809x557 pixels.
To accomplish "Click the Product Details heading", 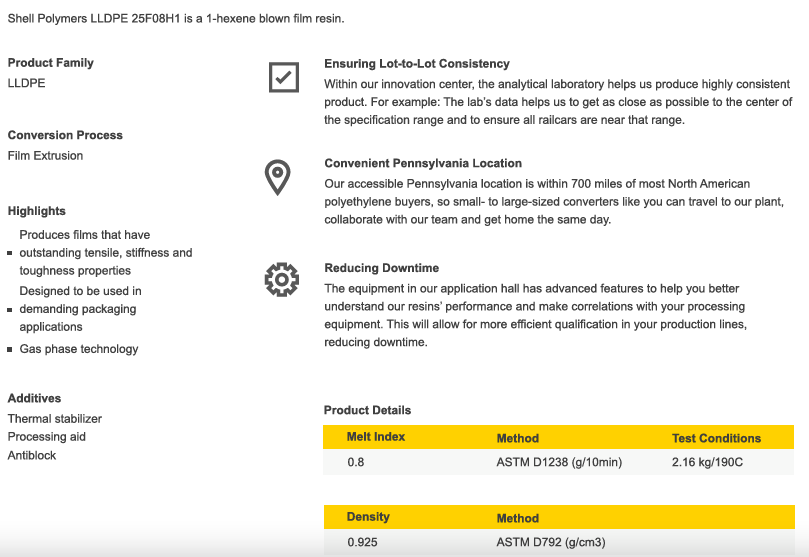I will [x=367, y=410].
